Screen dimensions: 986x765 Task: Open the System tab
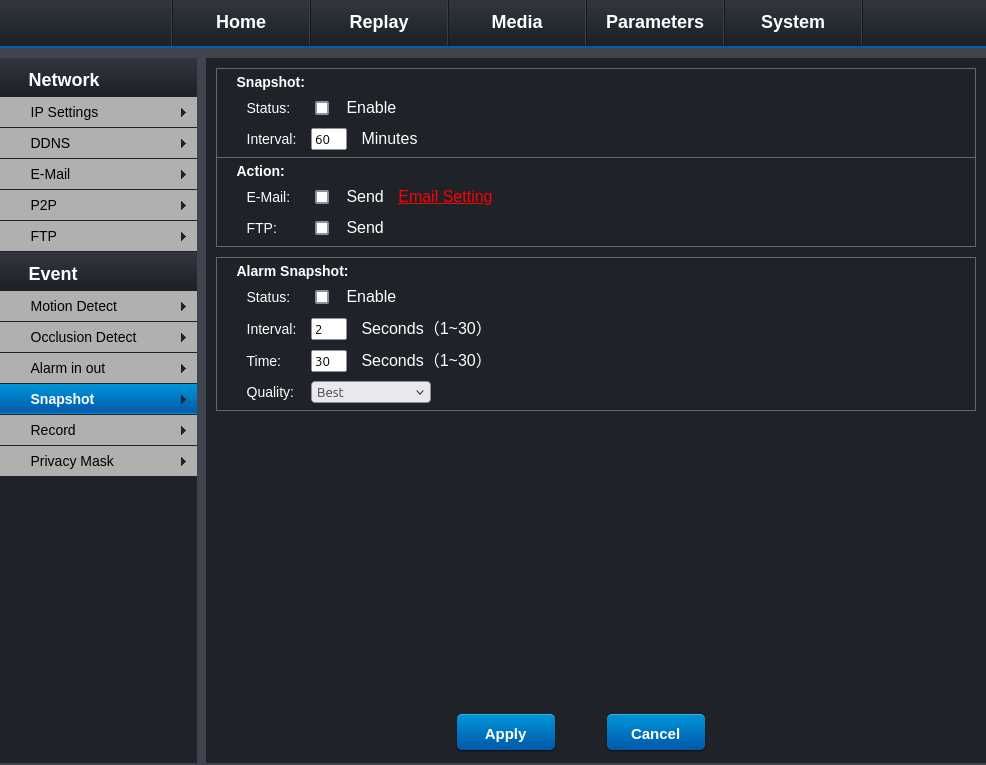792,22
